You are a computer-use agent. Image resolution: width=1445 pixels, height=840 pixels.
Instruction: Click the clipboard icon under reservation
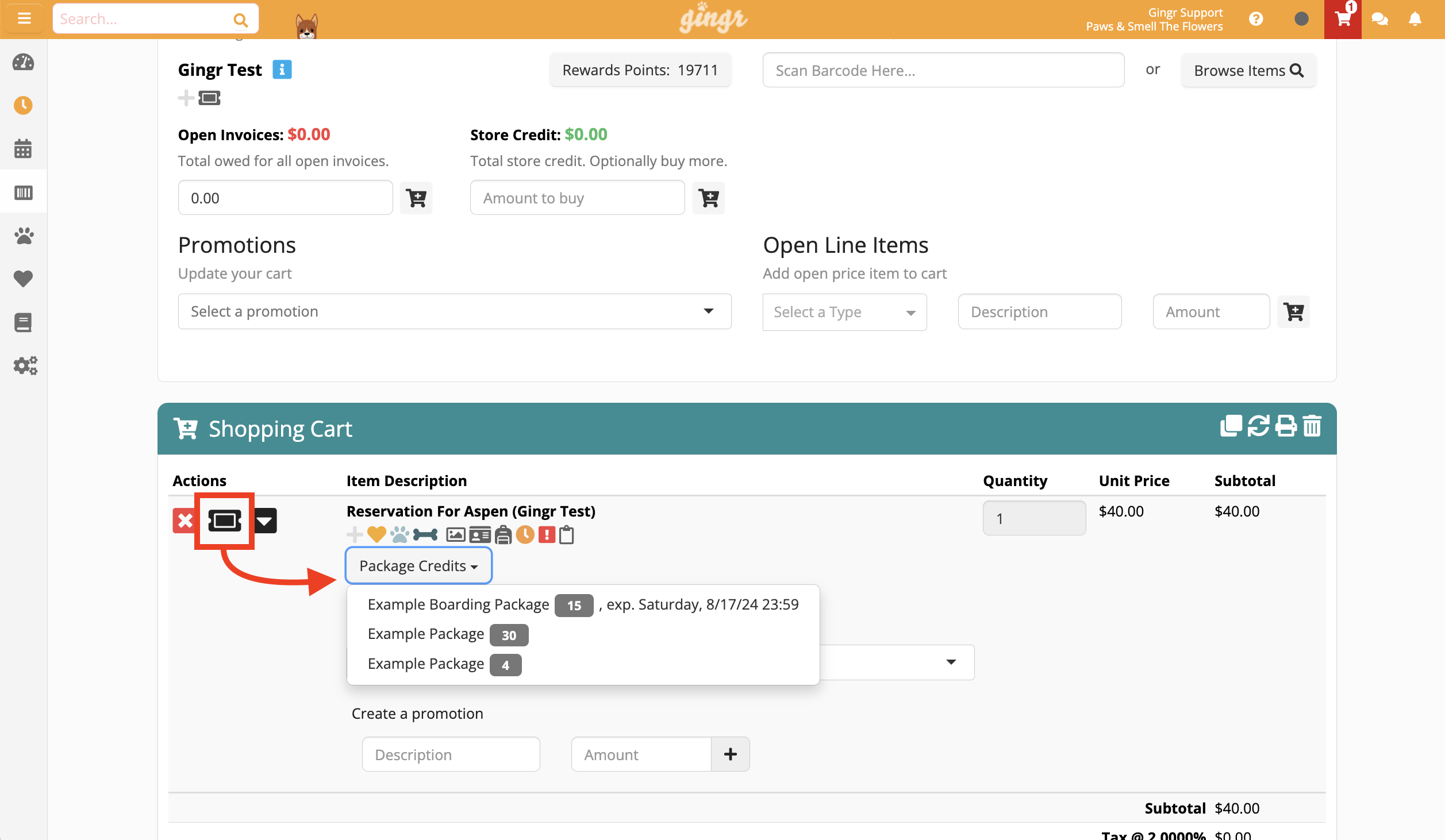567,534
